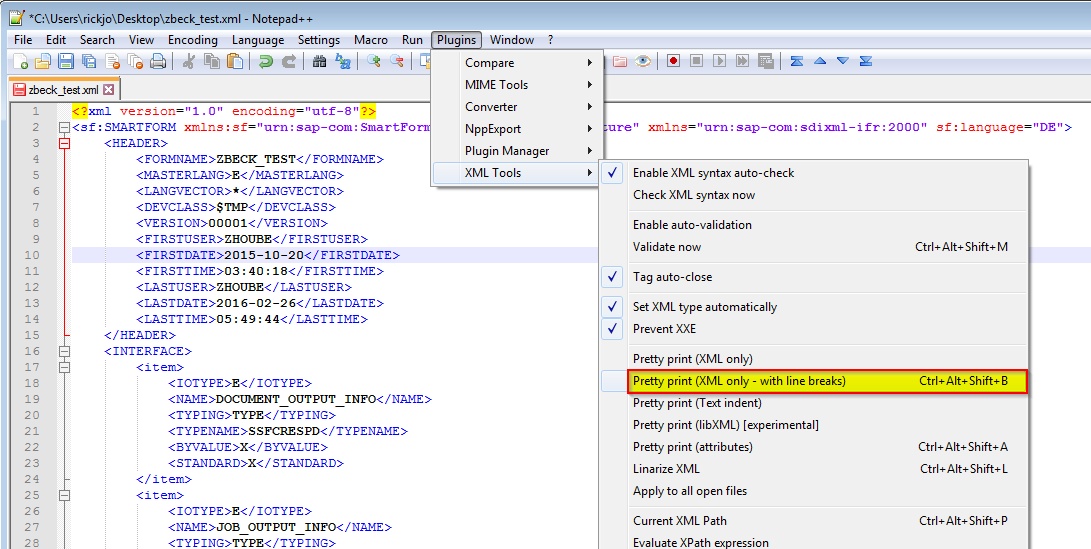Image resolution: width=1091 pixels, height=549 pixels.
Task: Close the zbeck_test.xml tab with red X
Action: click(109, 90)
